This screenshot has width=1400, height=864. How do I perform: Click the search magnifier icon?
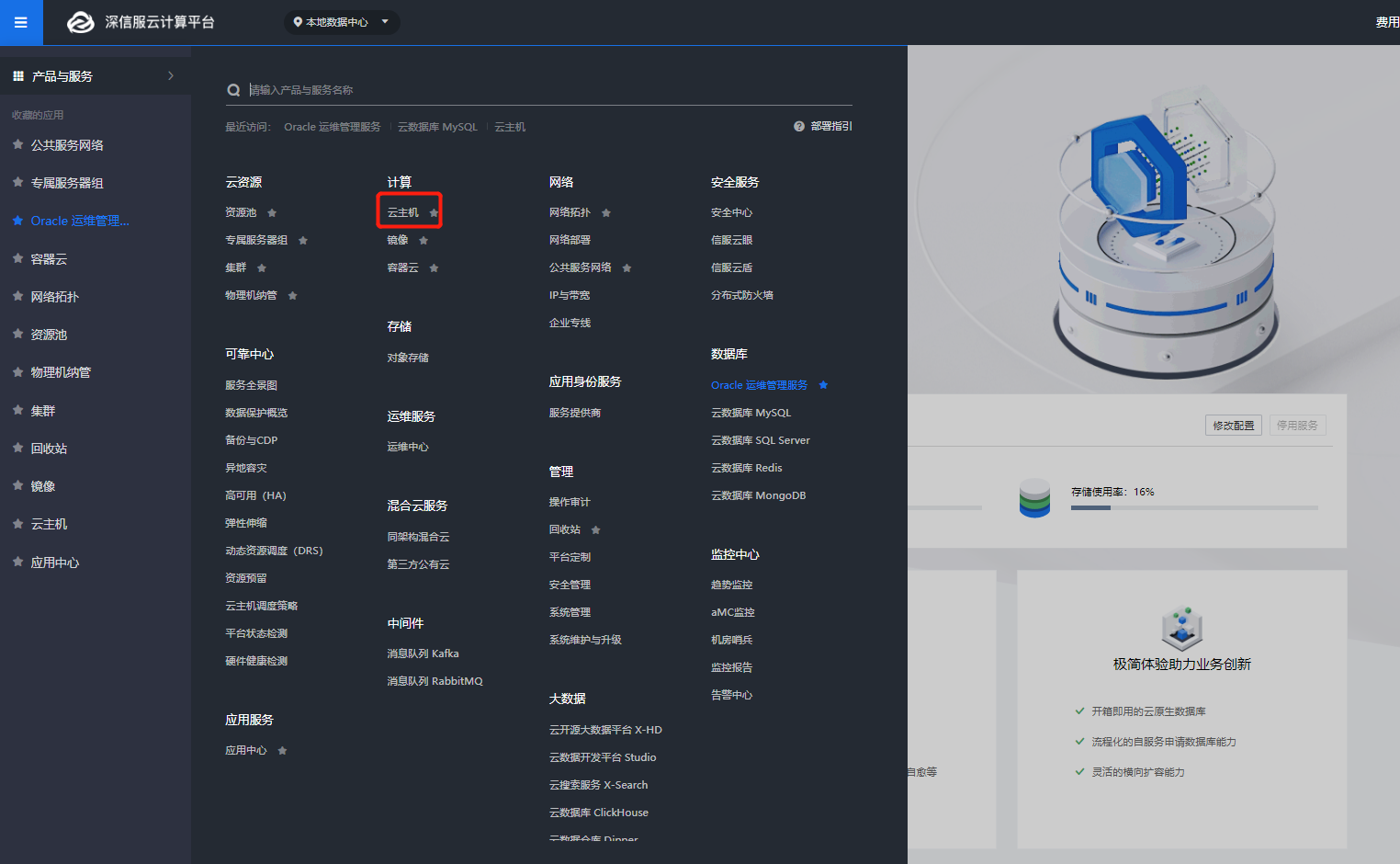[x=233, y=89]
